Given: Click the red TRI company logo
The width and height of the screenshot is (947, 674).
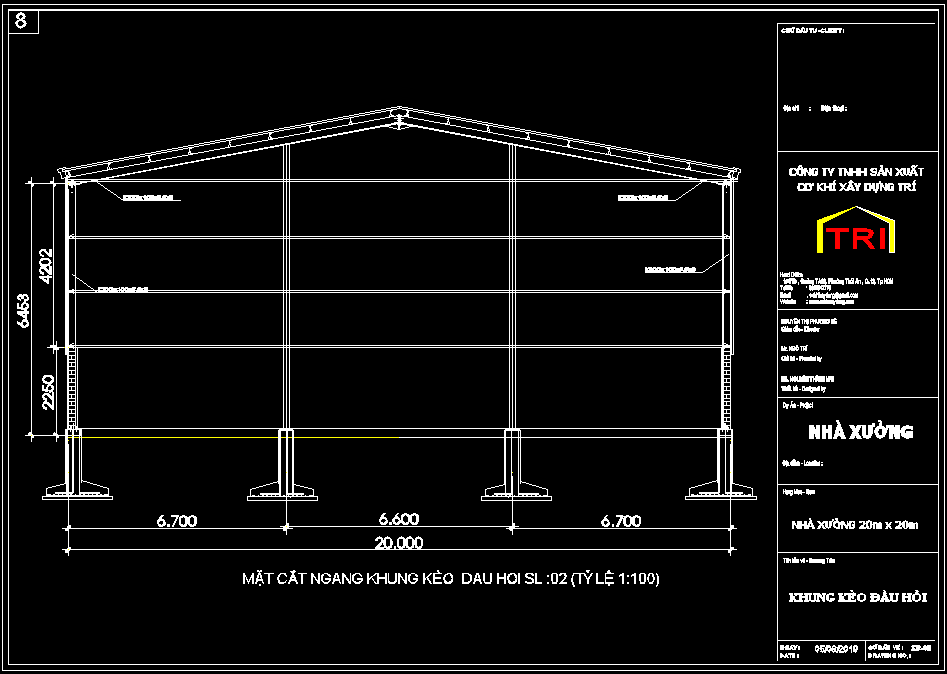Looking at the screenshot, I should (855, 230).
